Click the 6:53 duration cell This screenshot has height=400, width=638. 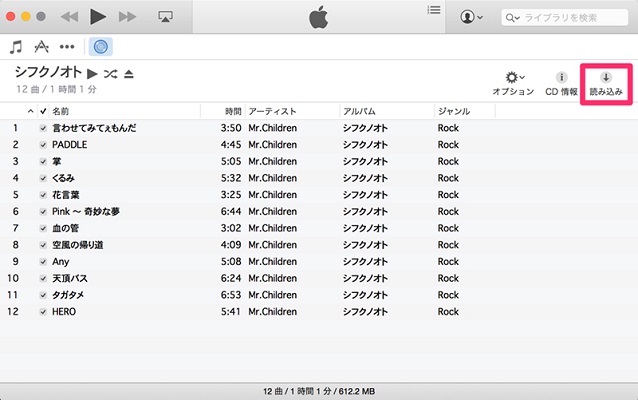[231, 295]
